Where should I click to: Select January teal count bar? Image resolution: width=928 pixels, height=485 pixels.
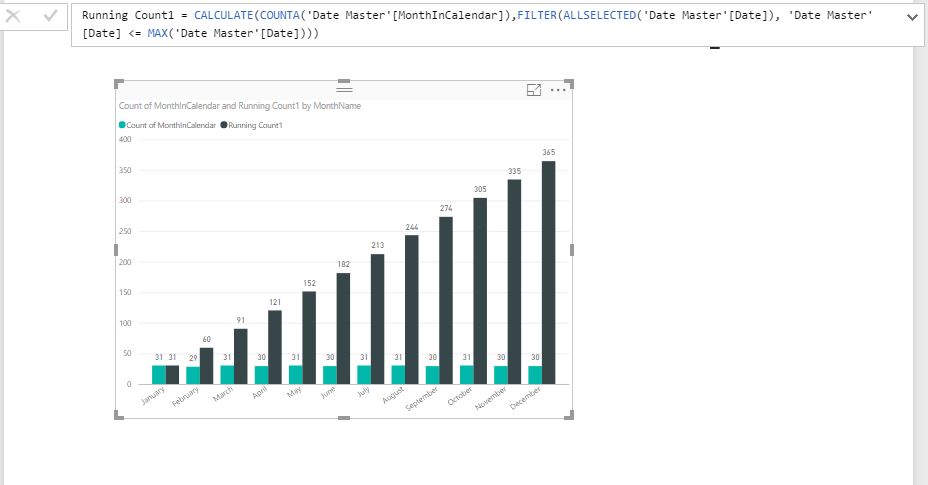[159, 375]
